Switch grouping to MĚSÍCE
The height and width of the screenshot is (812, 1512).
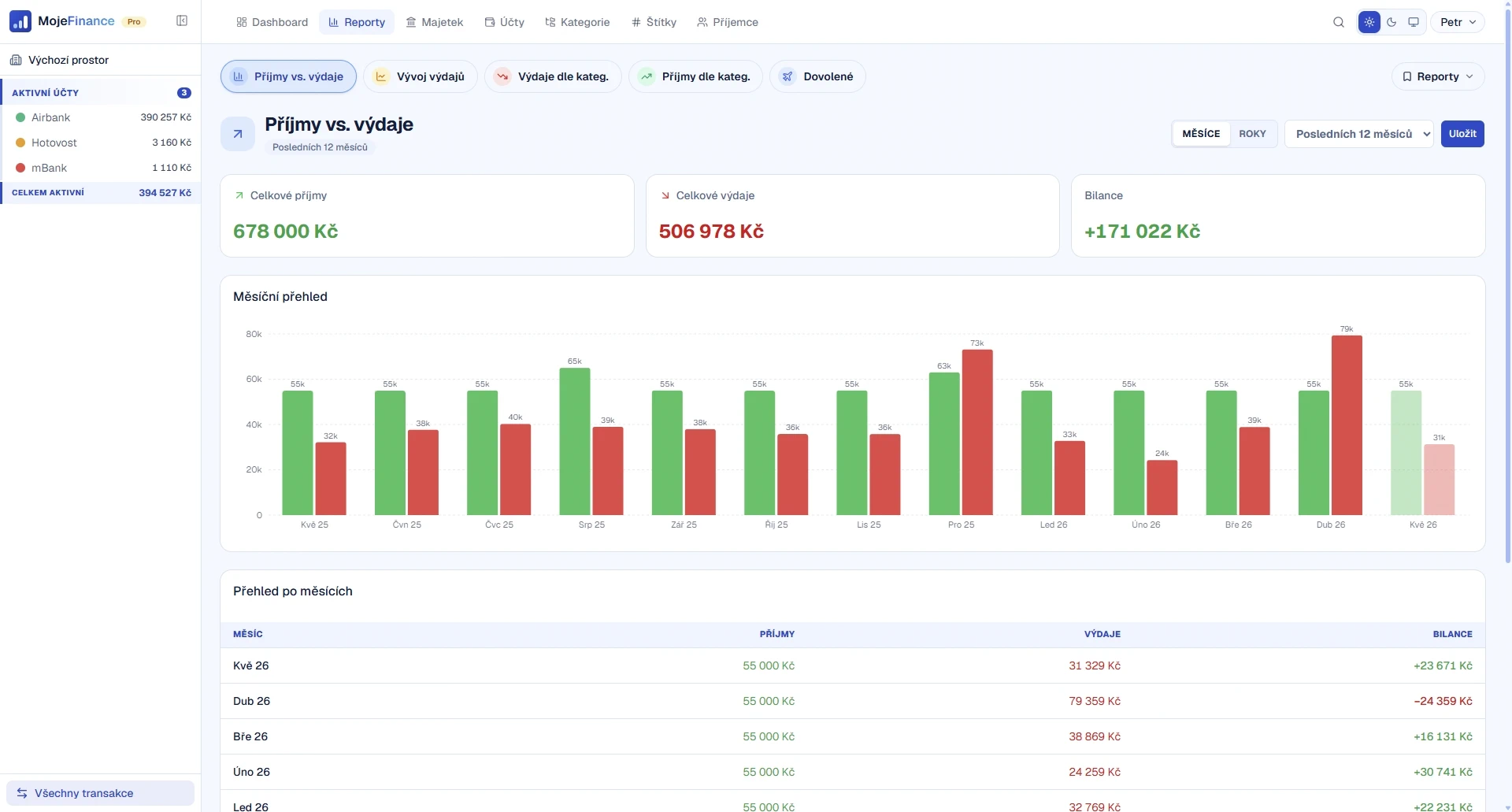(1201, 134)
